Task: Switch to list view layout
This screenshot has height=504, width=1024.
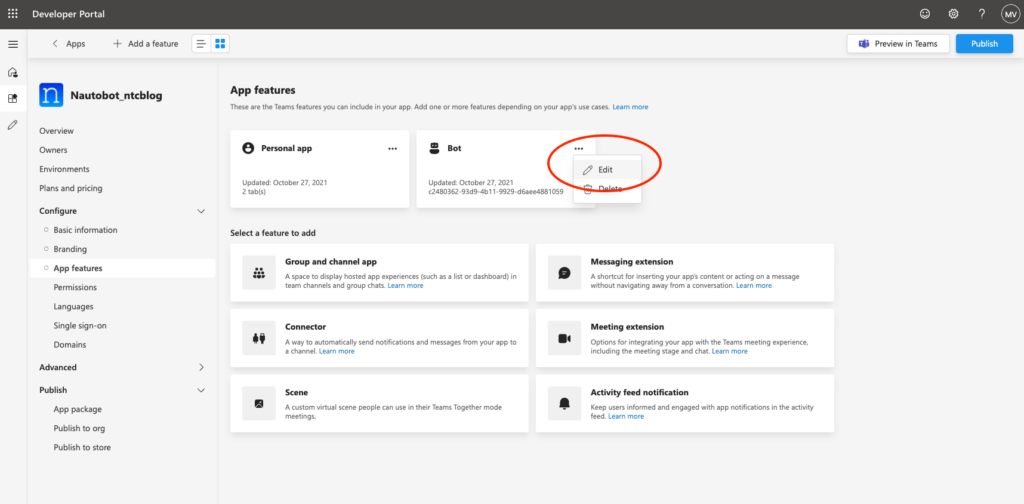Action: tap(201, 44)
